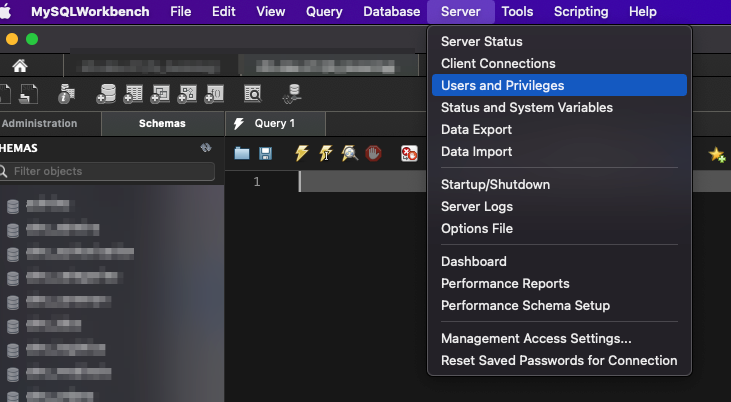
Task: Refresh the schemas list icon
Action: pos(206,148)
